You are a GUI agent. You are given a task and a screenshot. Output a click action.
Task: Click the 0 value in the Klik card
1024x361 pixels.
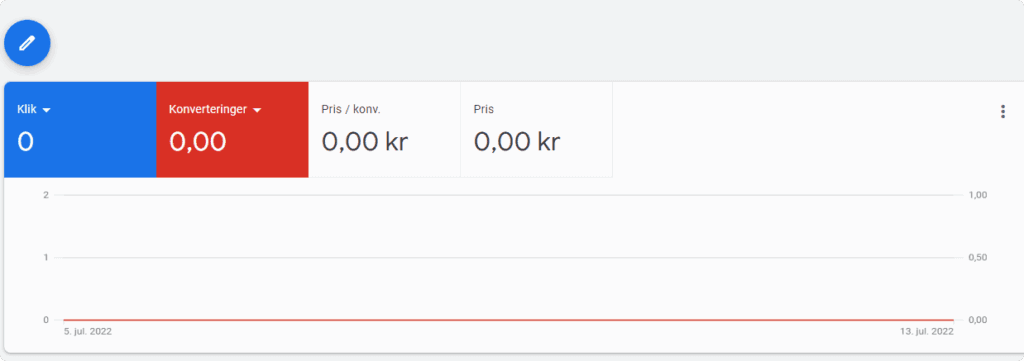click(25, 142)
